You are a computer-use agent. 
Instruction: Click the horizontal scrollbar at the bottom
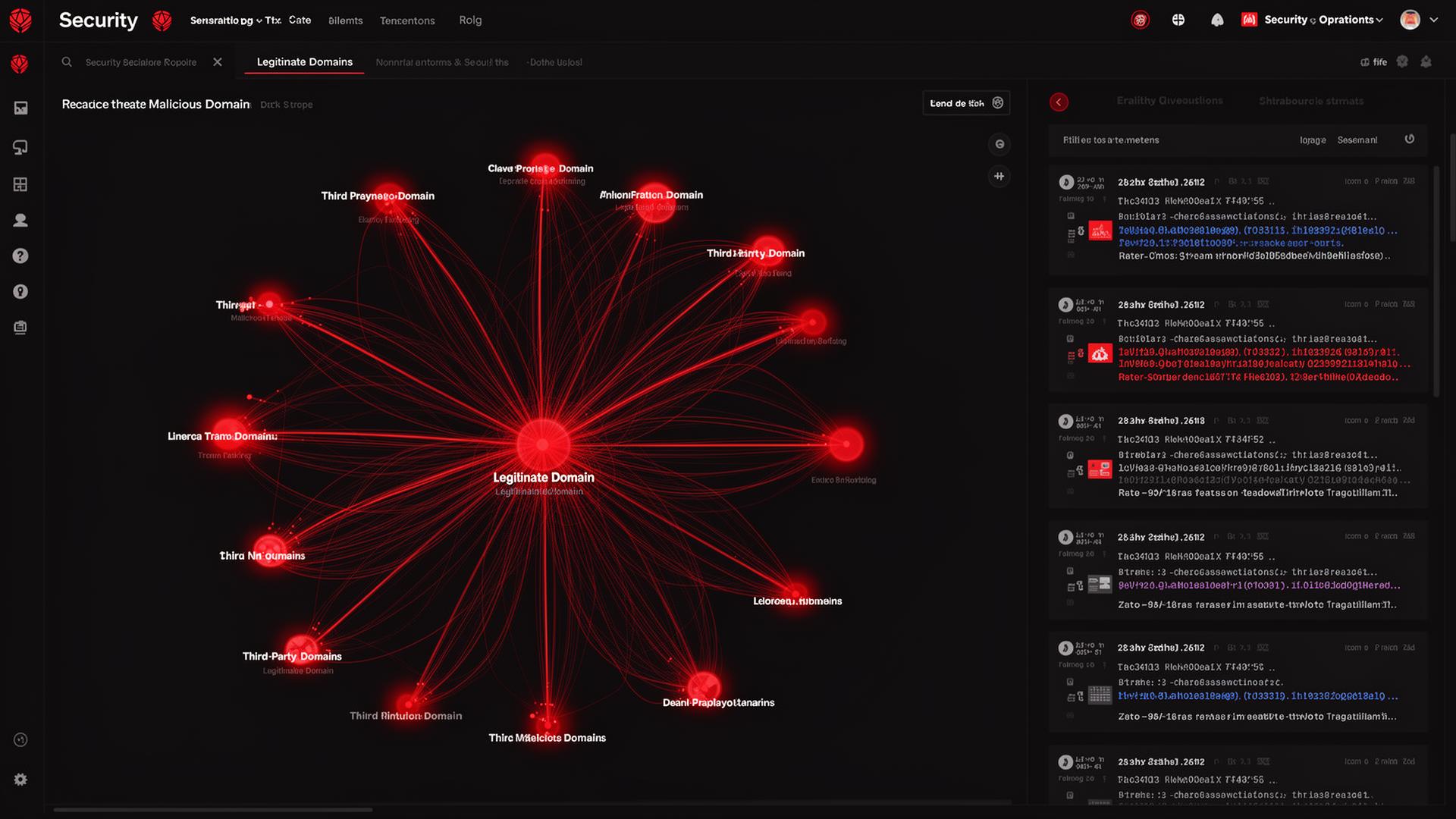213,809
